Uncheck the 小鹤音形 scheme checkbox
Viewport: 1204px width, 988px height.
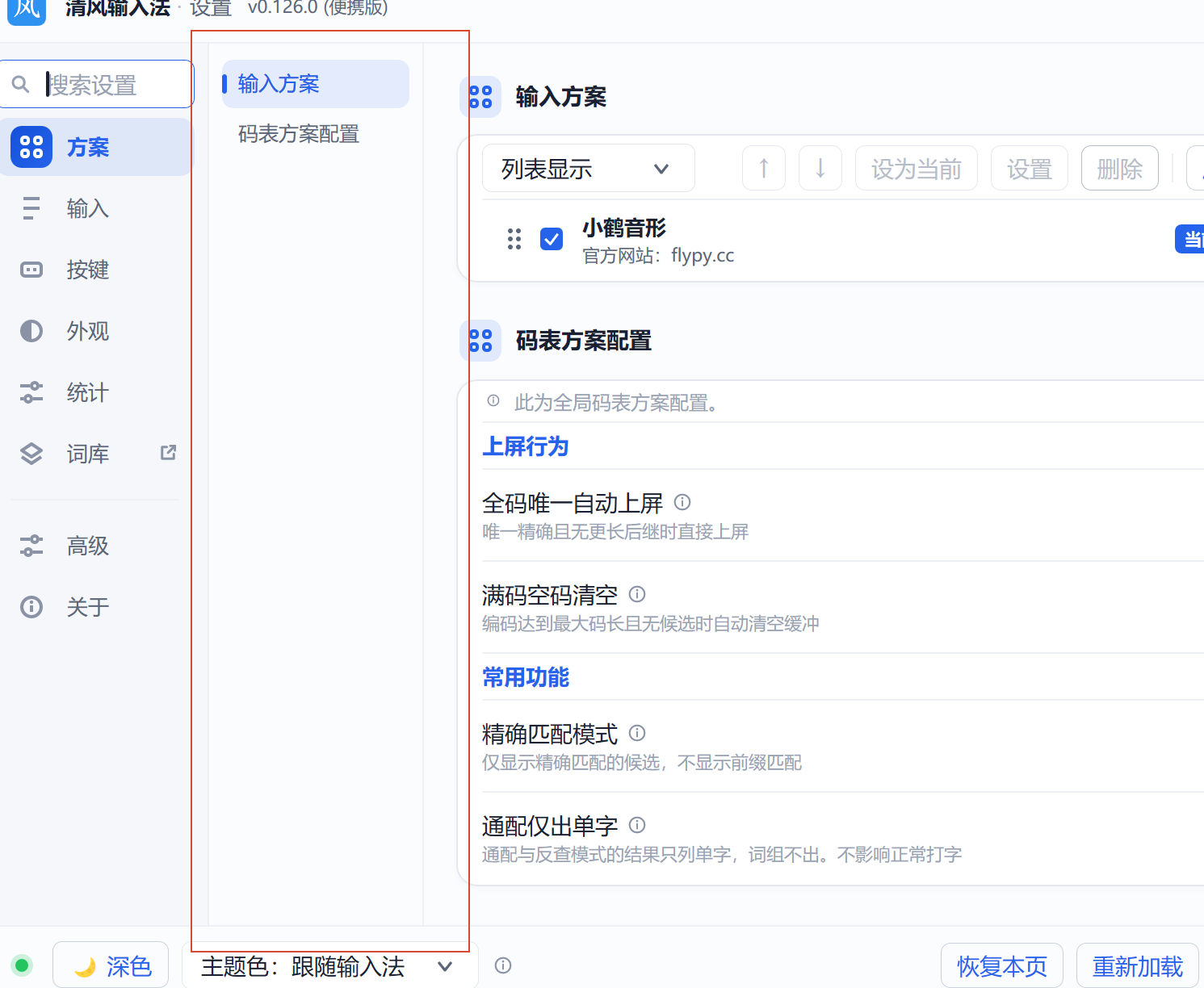(x=552, y=239)
